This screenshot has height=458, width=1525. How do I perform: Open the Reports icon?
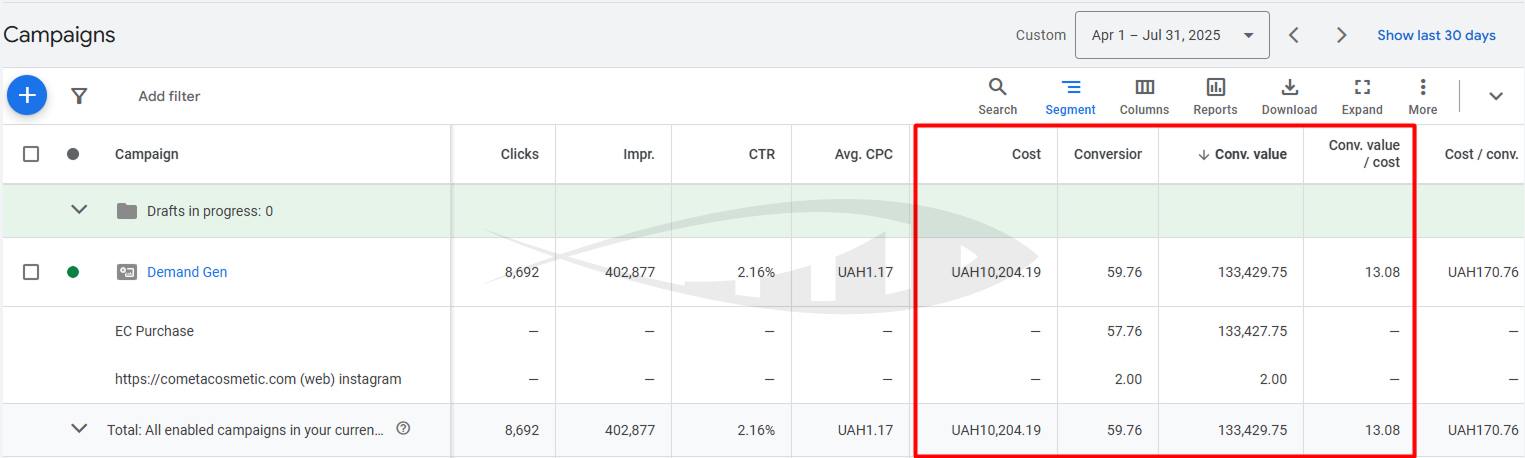pyautogui.click(x=1215, y=96)
